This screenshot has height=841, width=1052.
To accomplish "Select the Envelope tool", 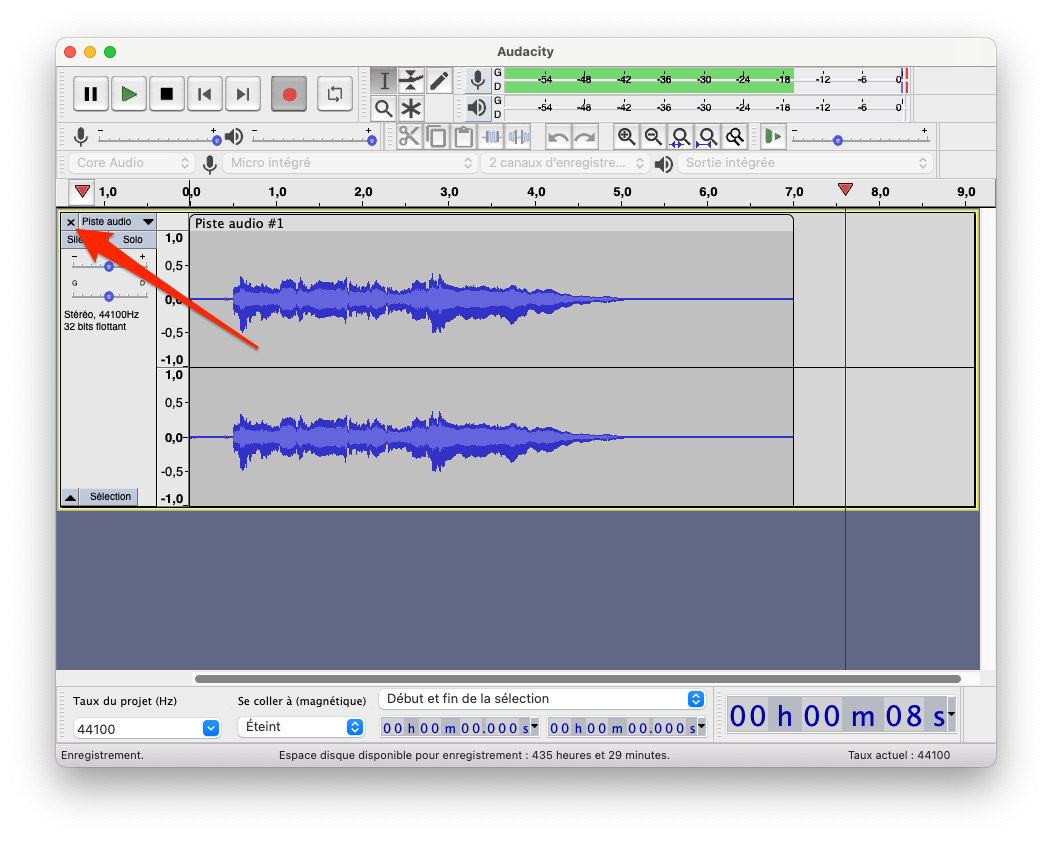I will pyautogui.click(x=411, y=81).
